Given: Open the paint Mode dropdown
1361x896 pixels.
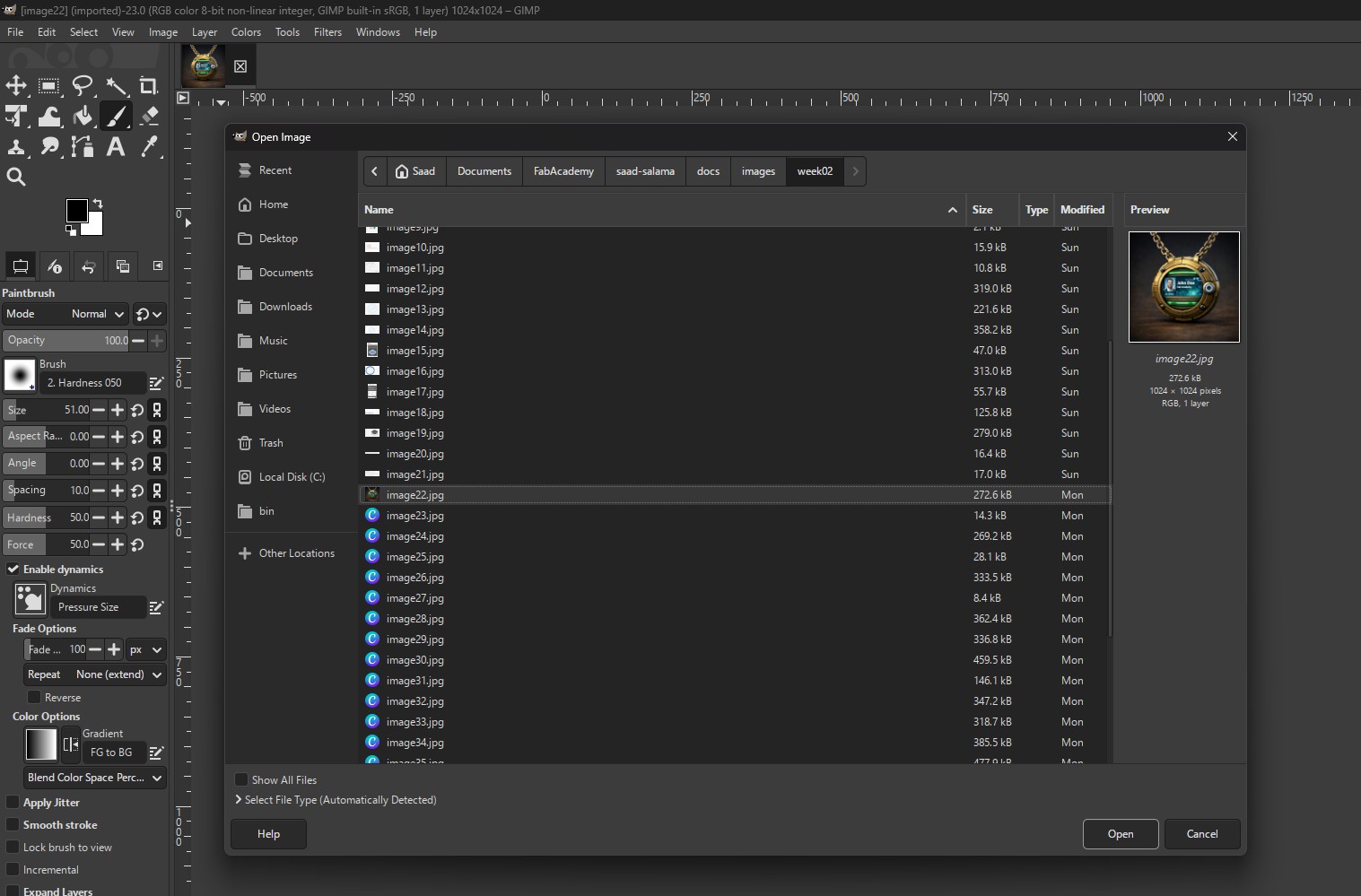Looking at the screenshot, I should [65, 314].
